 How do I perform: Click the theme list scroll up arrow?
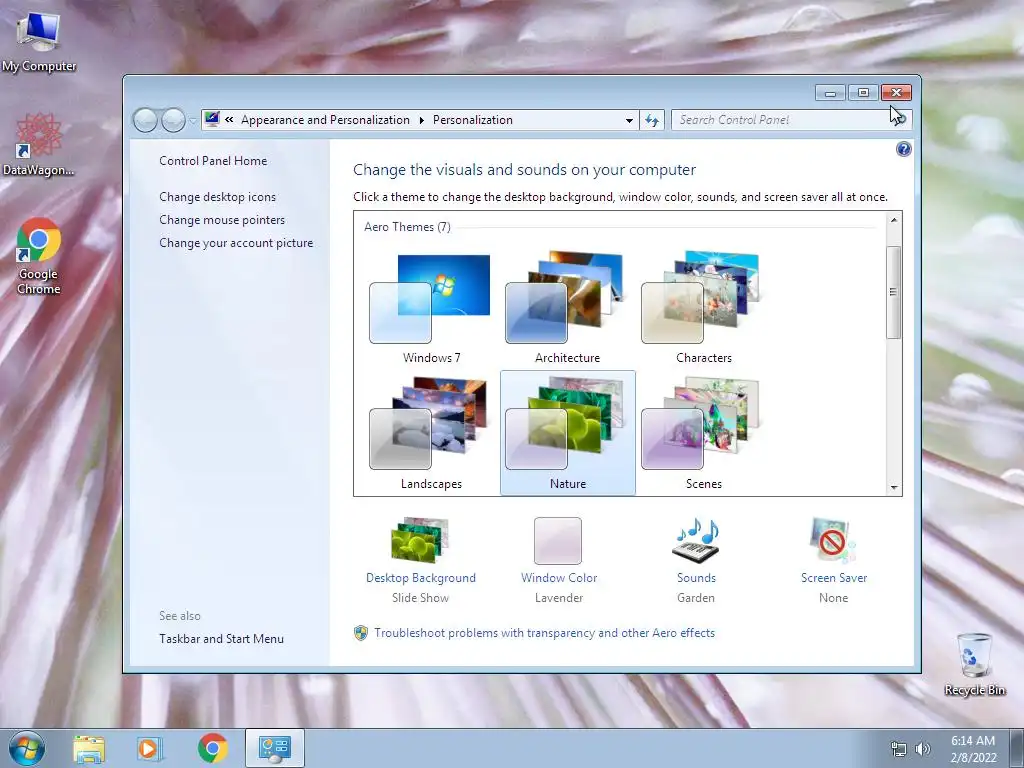[894, 220]
